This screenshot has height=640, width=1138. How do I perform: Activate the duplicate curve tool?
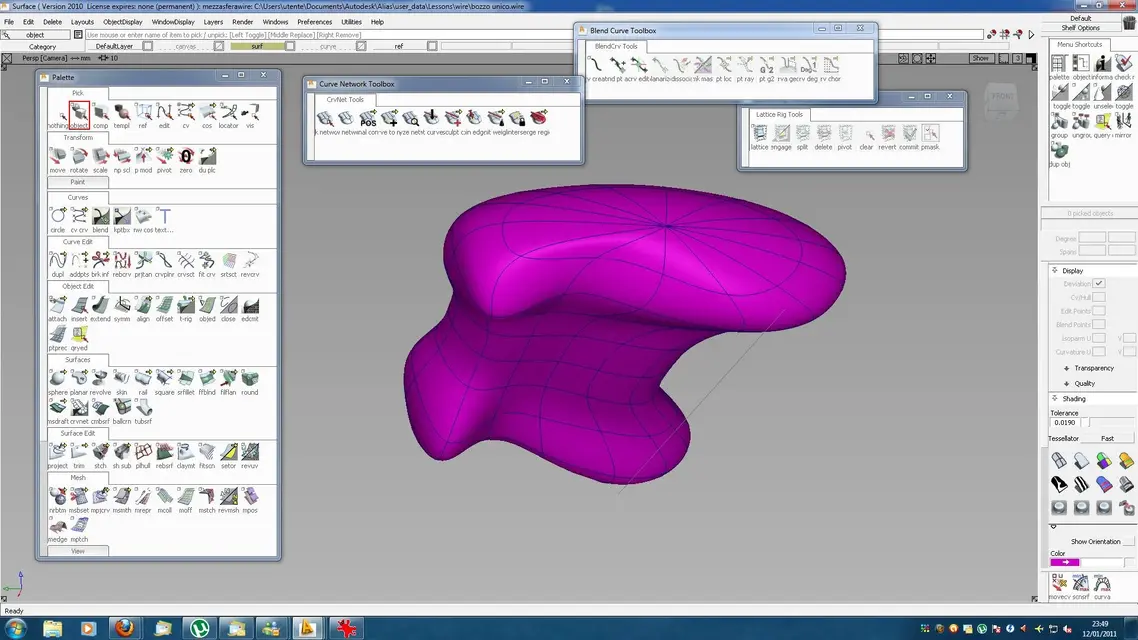[57, 263]
